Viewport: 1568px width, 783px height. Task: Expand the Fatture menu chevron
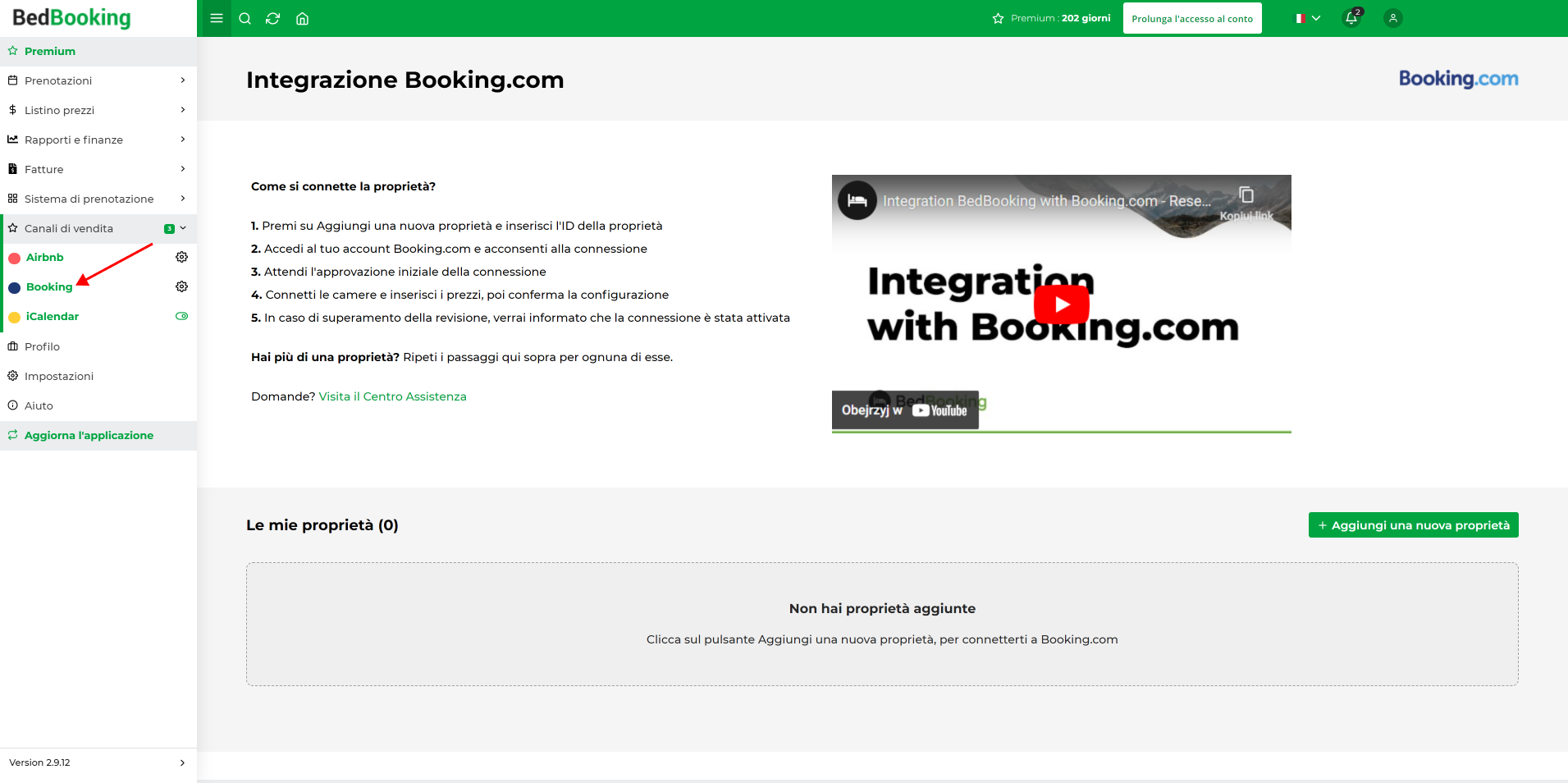point(182,169)
